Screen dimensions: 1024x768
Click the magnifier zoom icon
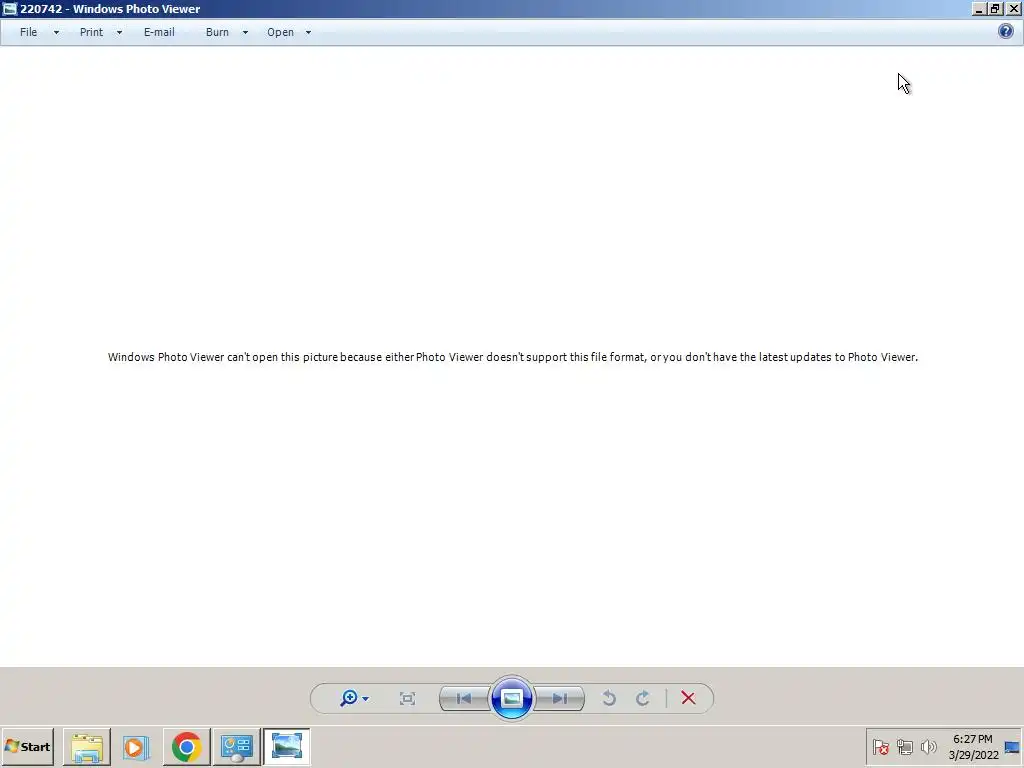click(x=349, y=698)
